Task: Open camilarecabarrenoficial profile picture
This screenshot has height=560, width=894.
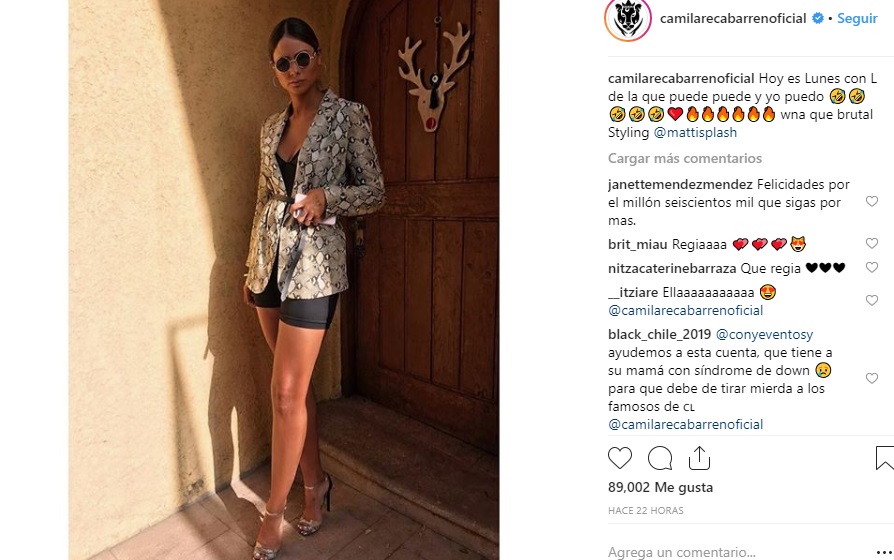Action: click(628, 19)
